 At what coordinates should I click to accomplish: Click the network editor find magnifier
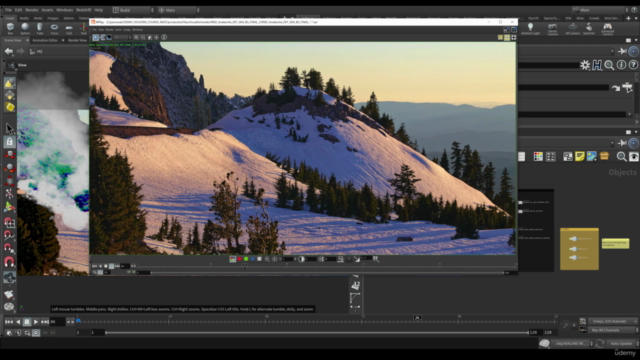(x=621, y=156)
